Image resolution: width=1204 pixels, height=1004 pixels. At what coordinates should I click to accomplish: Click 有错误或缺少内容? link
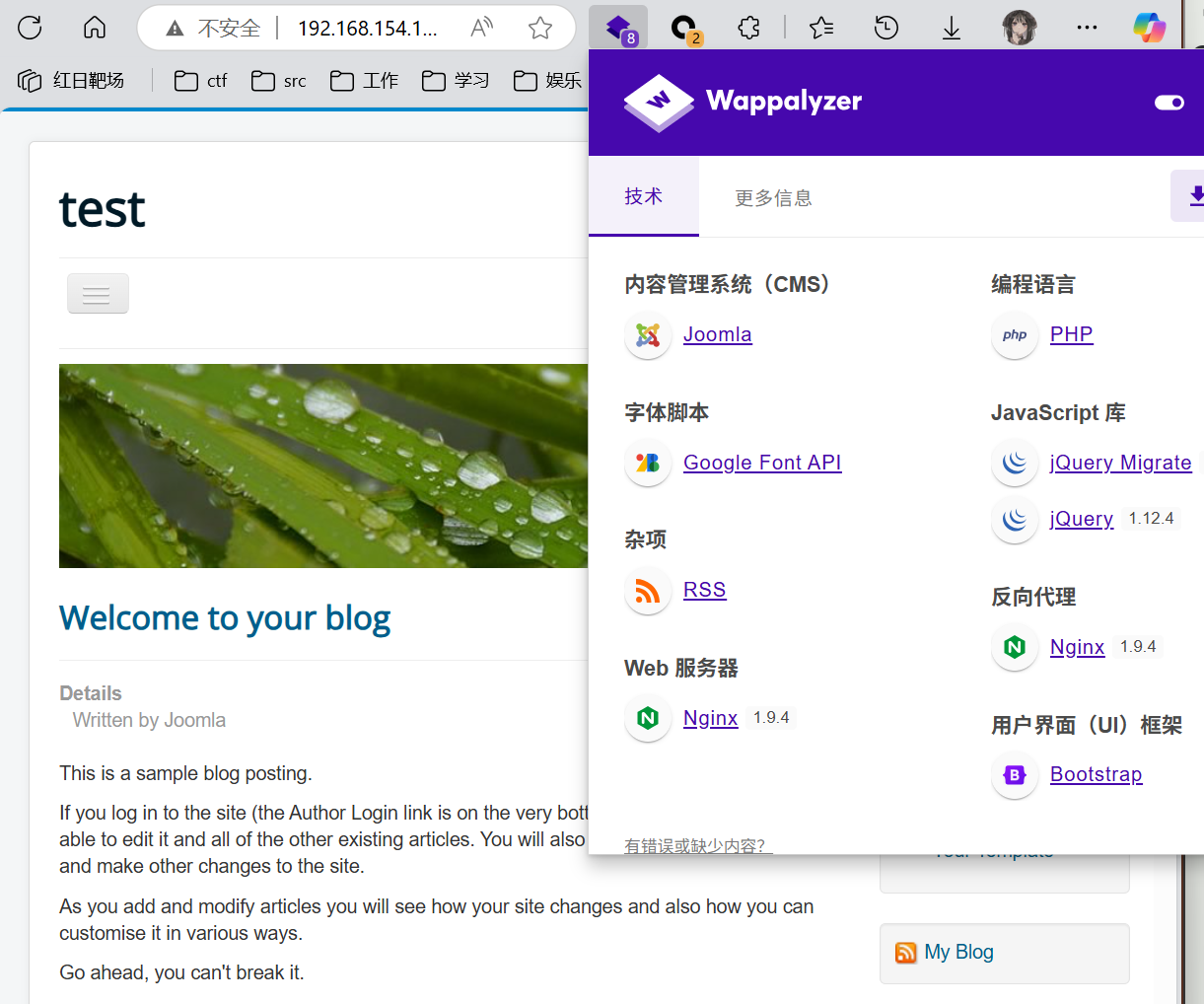tap(699, 846)
